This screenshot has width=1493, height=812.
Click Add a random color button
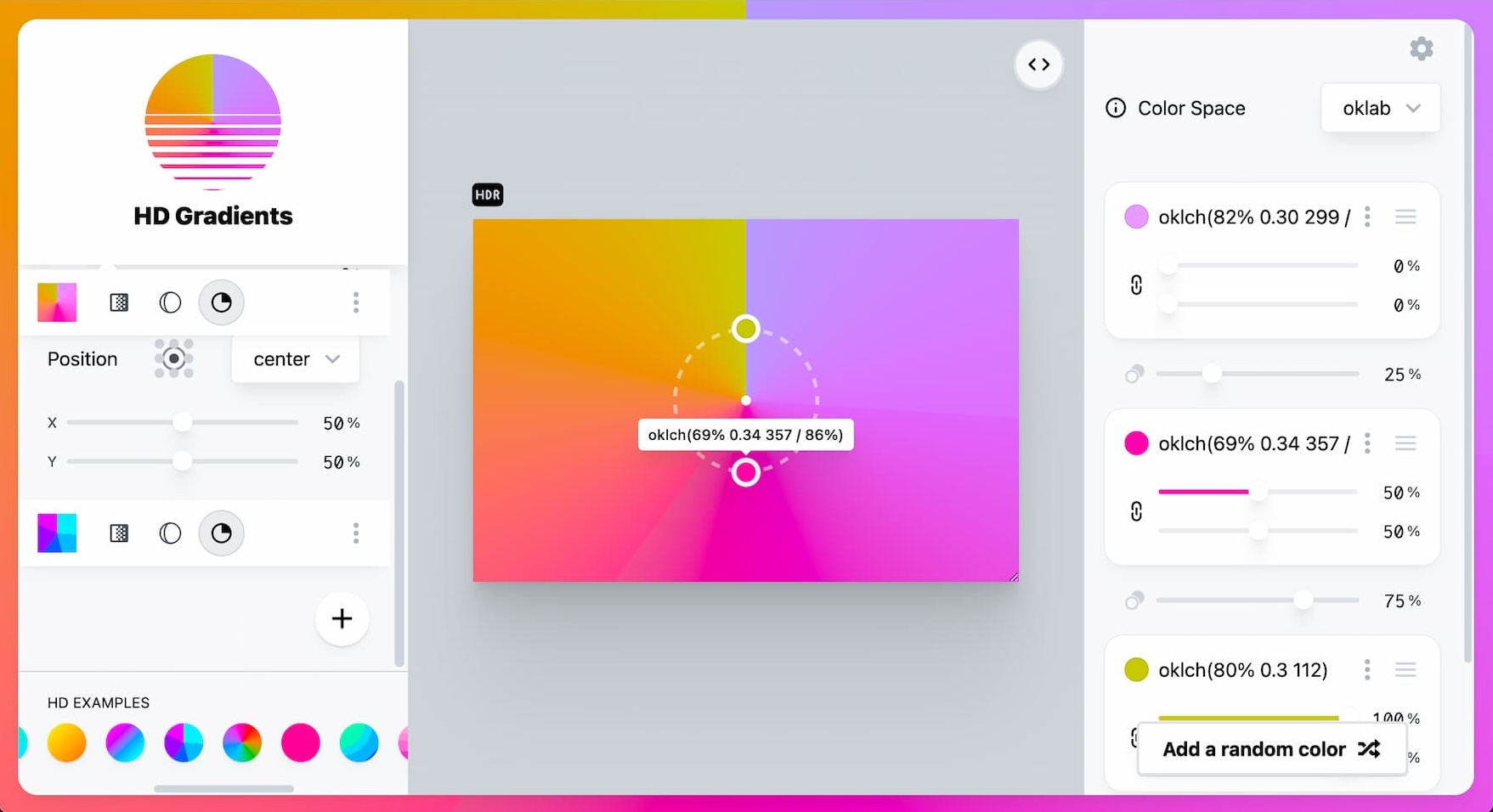point(1270,749)
